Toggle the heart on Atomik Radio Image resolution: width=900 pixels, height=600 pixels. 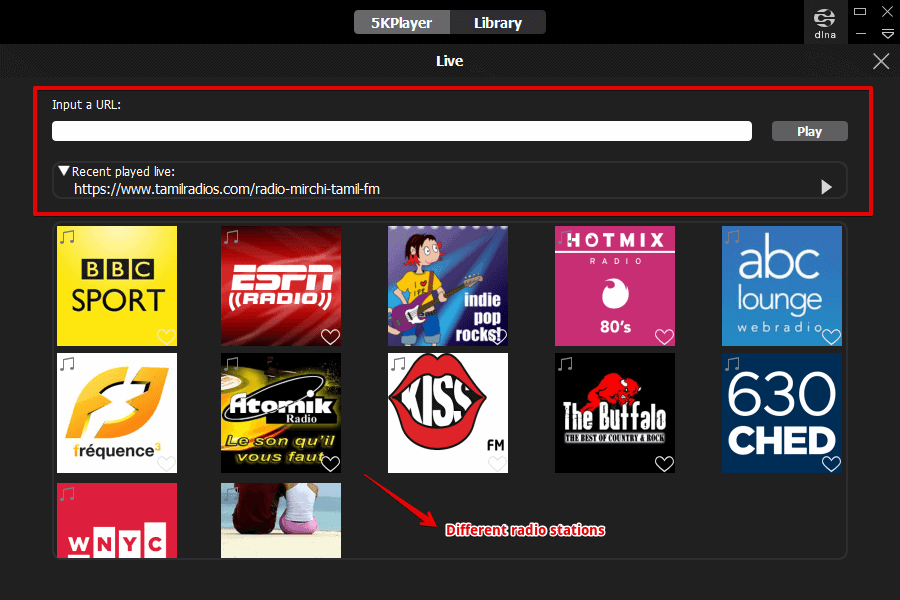pyautogui.click(x=331, y=463)
